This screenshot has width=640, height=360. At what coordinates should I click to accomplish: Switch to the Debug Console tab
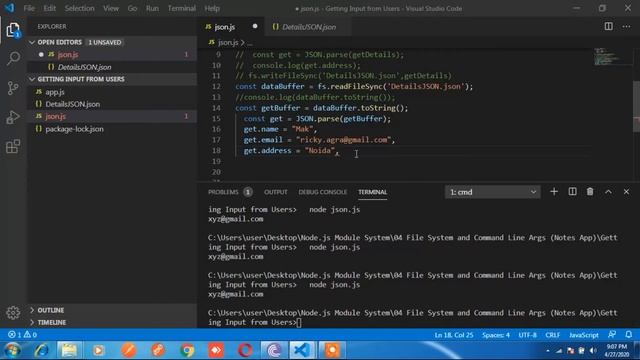coord(322,192)
